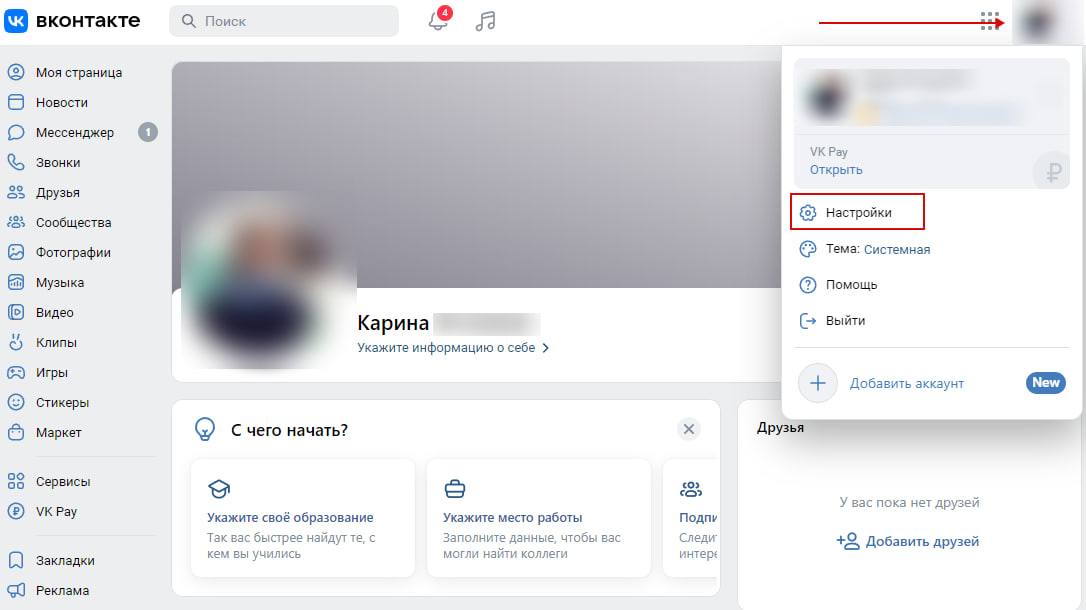Click the Тема palette icon
1086x610 pixels.
coord(808,249)
